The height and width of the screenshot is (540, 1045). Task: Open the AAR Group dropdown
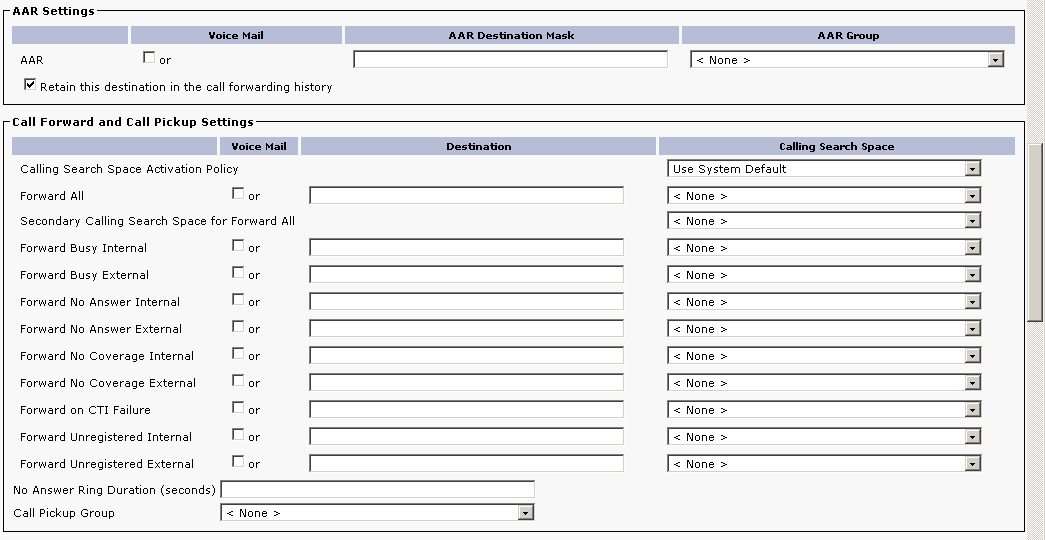point(846,60)
